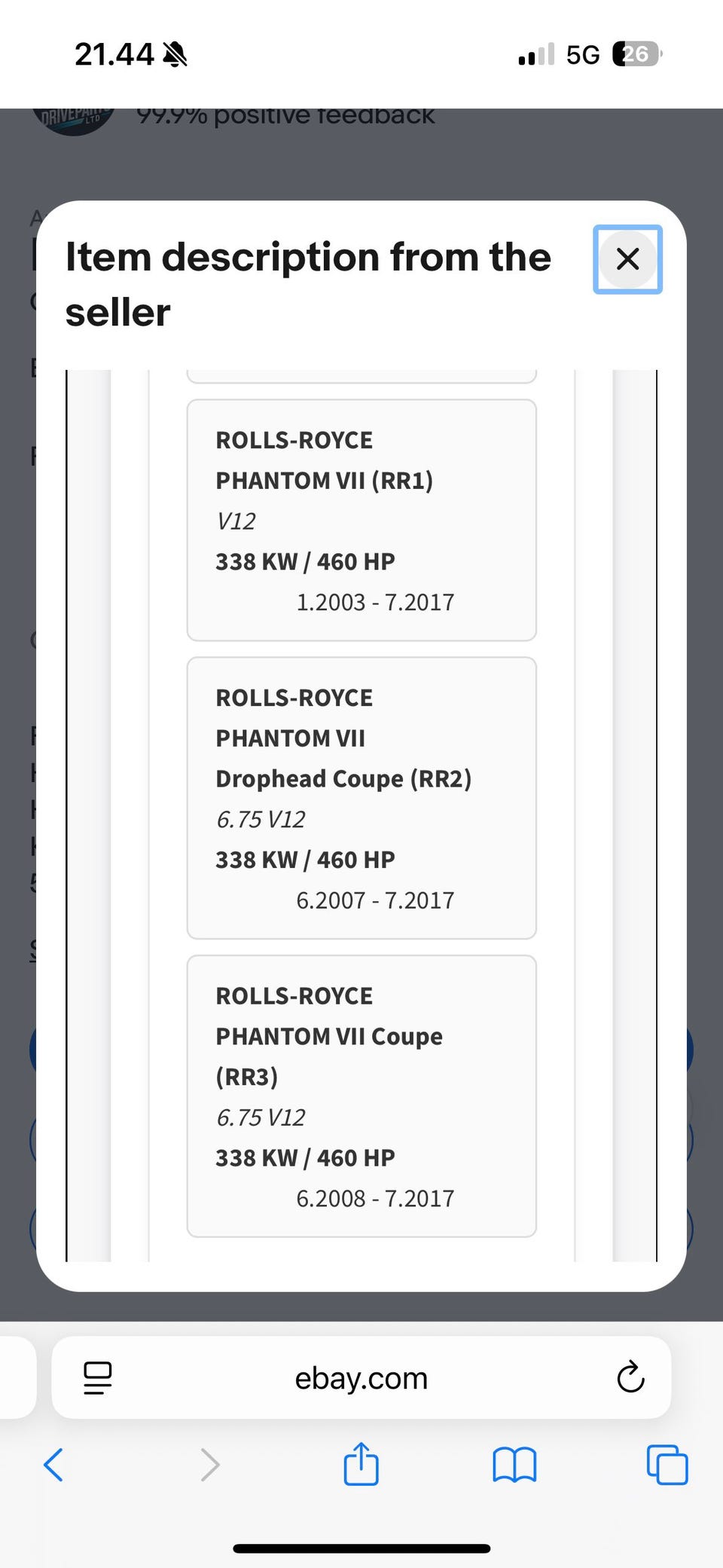Close the item description dialog
This screenshot has width=723, height=1568.
tap(627, 259)
